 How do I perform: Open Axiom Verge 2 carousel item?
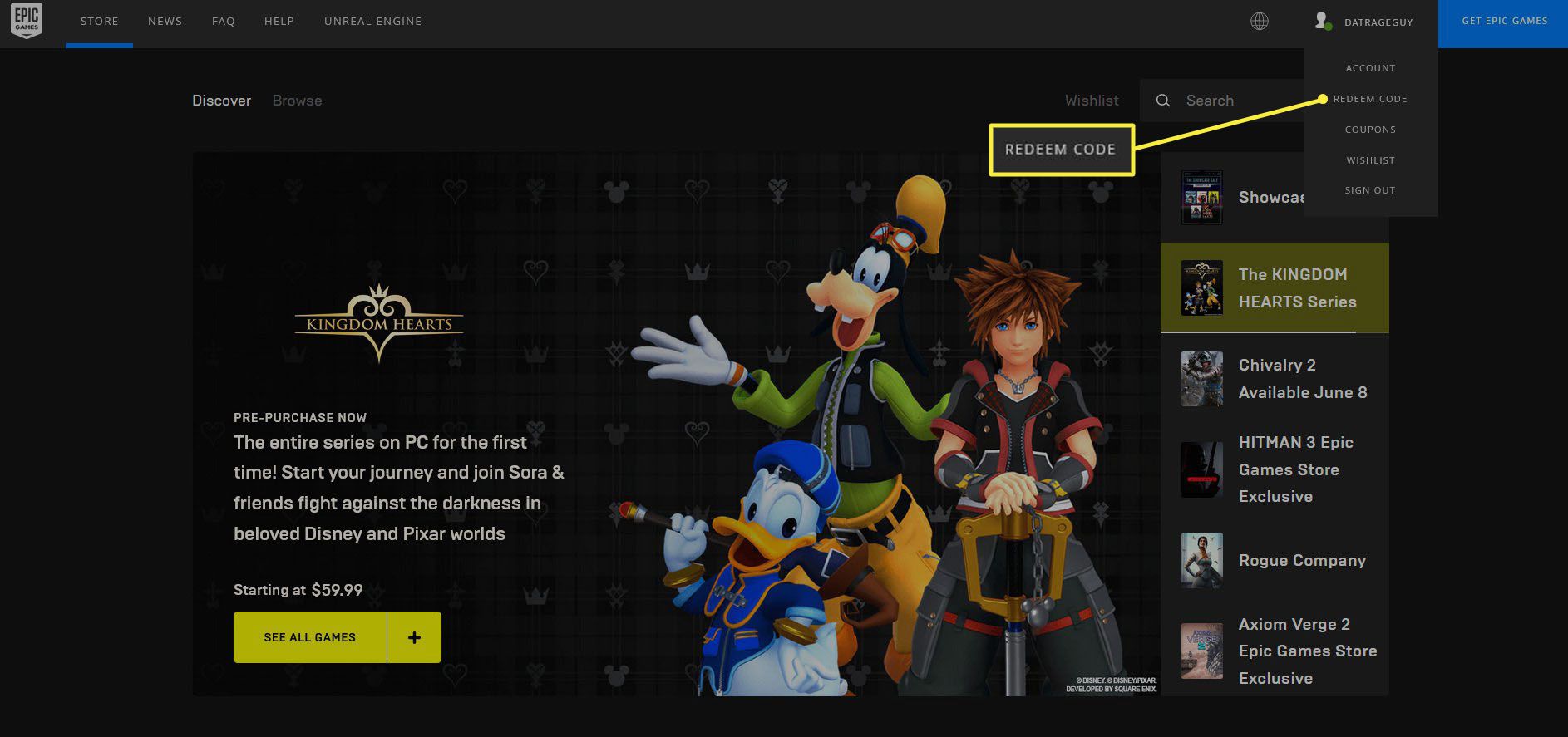click(x=1275, y=651)
